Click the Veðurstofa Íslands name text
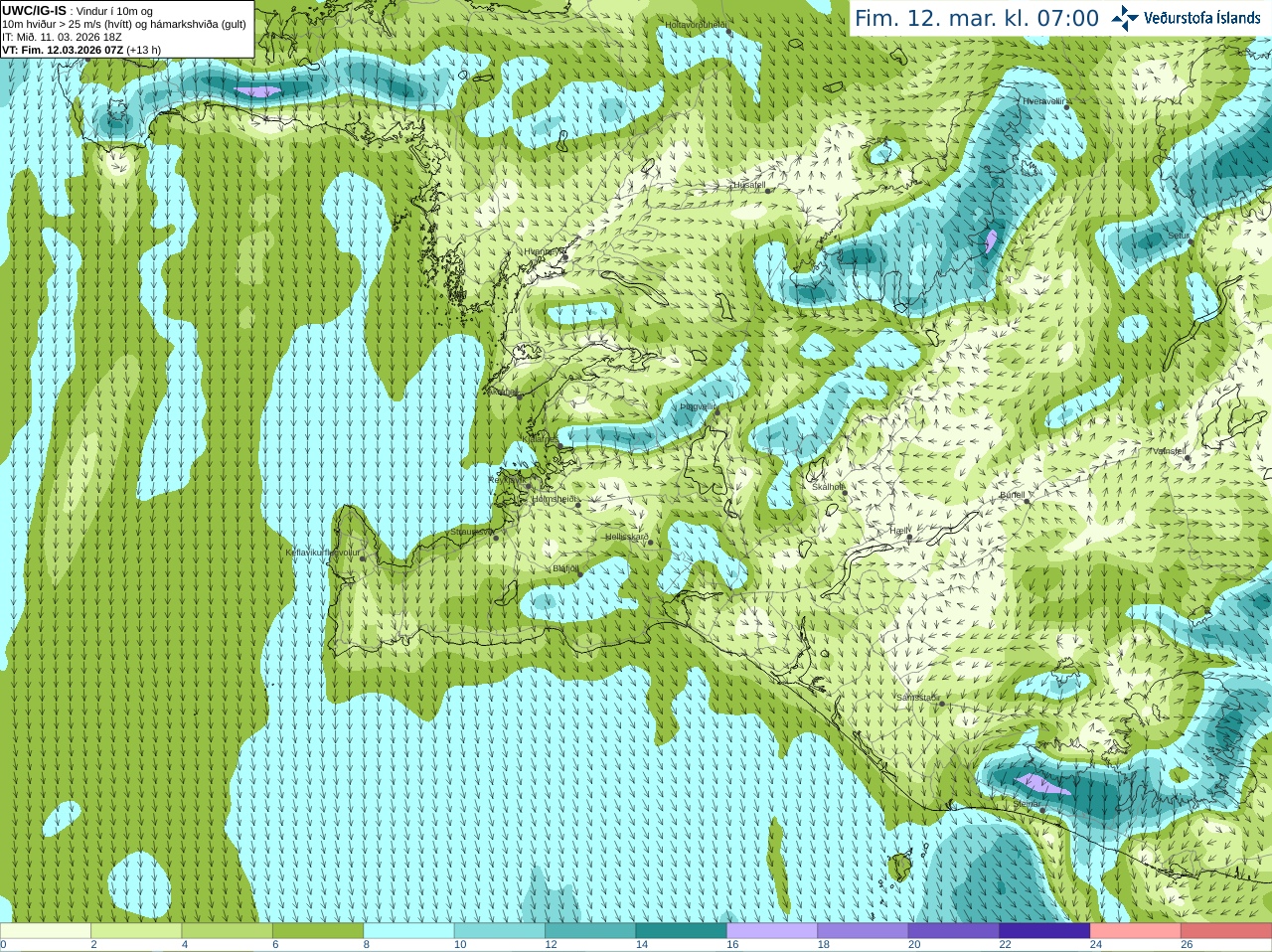1272x952 pixels. coord(1202,18)
